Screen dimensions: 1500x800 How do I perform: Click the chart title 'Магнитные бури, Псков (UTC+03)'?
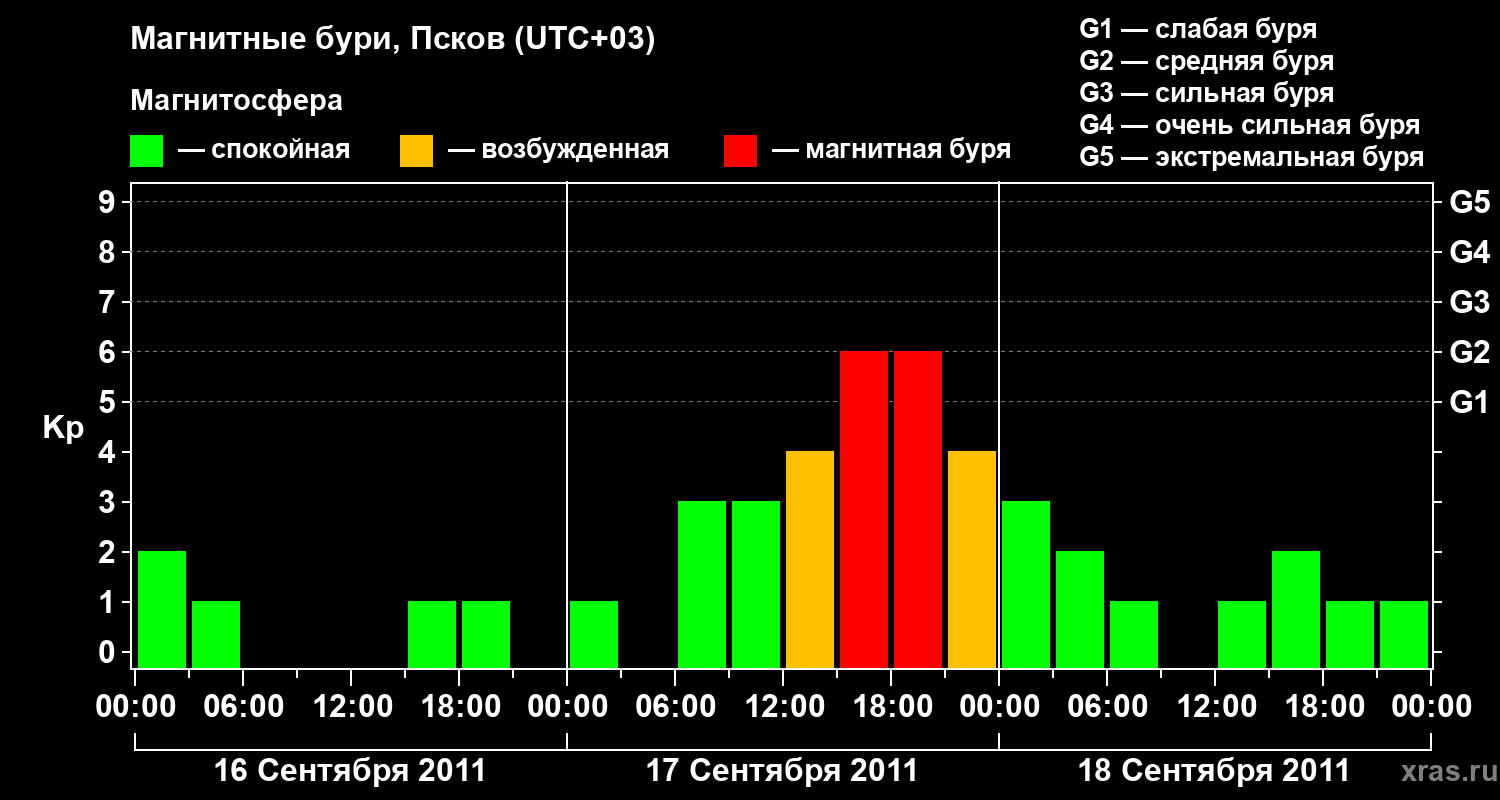(393, 41)
